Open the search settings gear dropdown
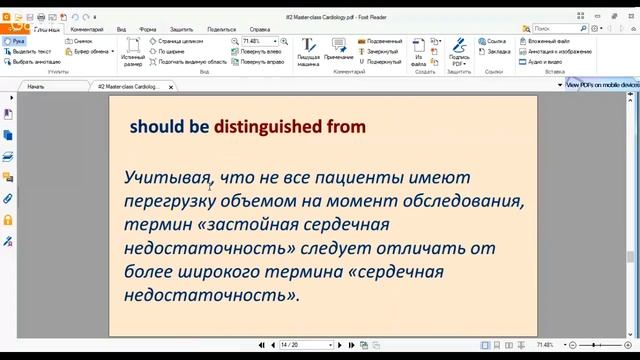Screen dimensions: 640x360 (597, 29)
